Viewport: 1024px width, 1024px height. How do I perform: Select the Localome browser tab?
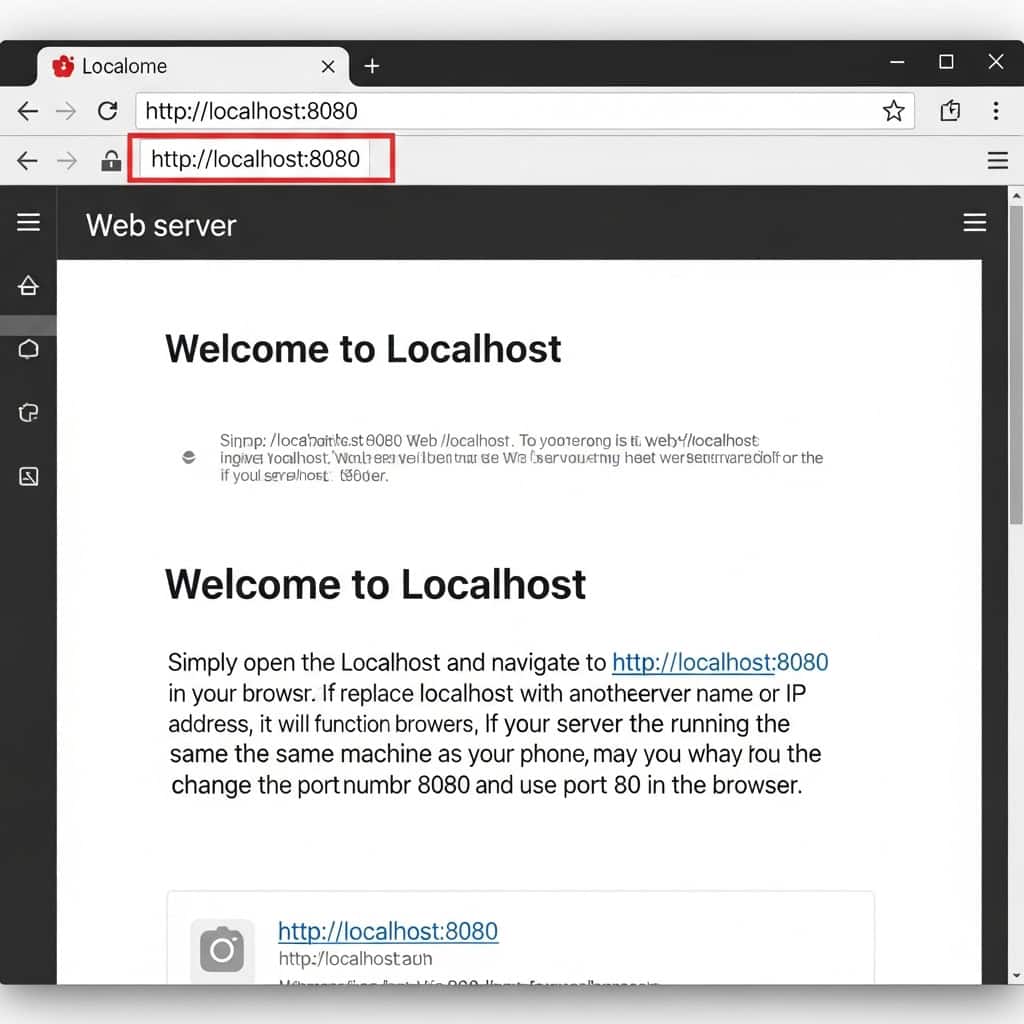pyautogui.click(x=180, y=66)
